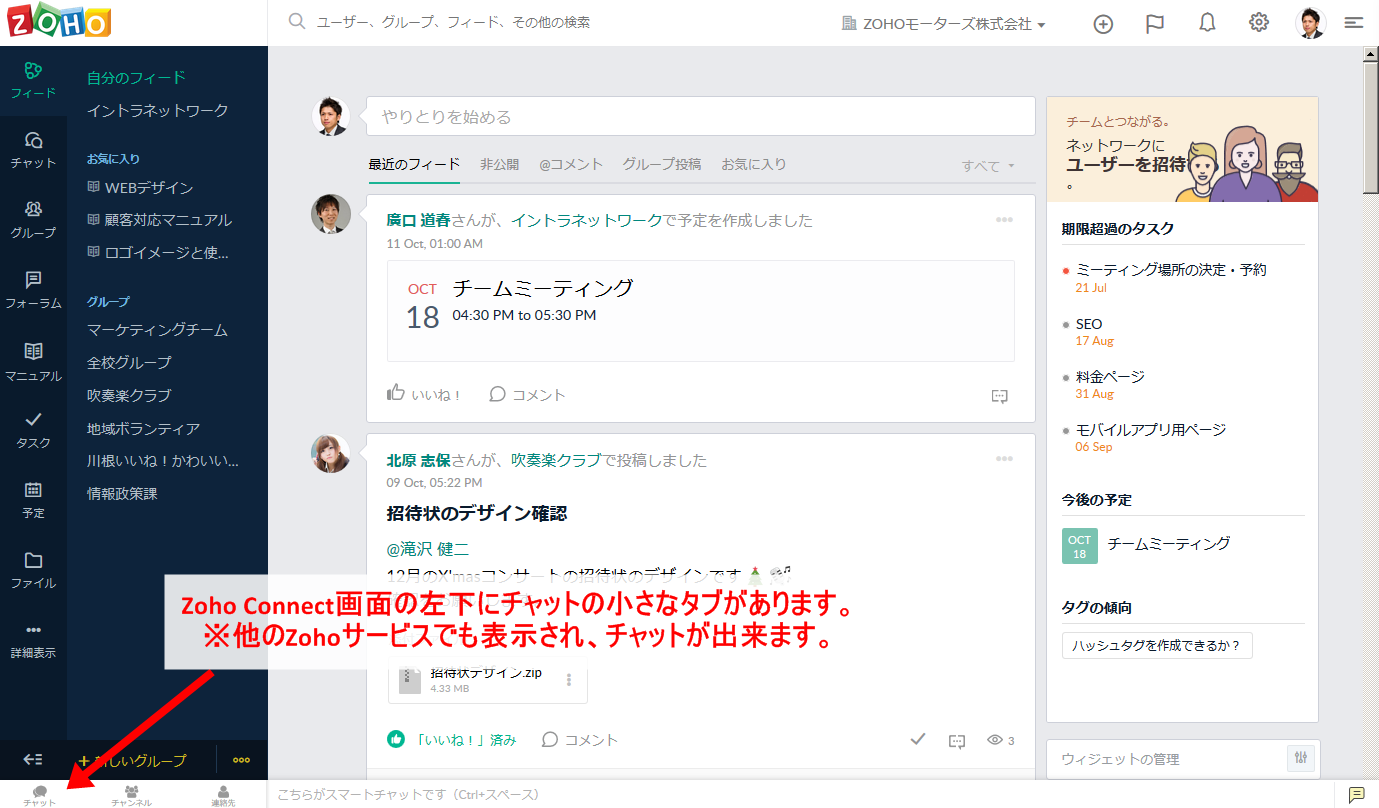Toggle right panel menu lines icon

click(1354, 23)
